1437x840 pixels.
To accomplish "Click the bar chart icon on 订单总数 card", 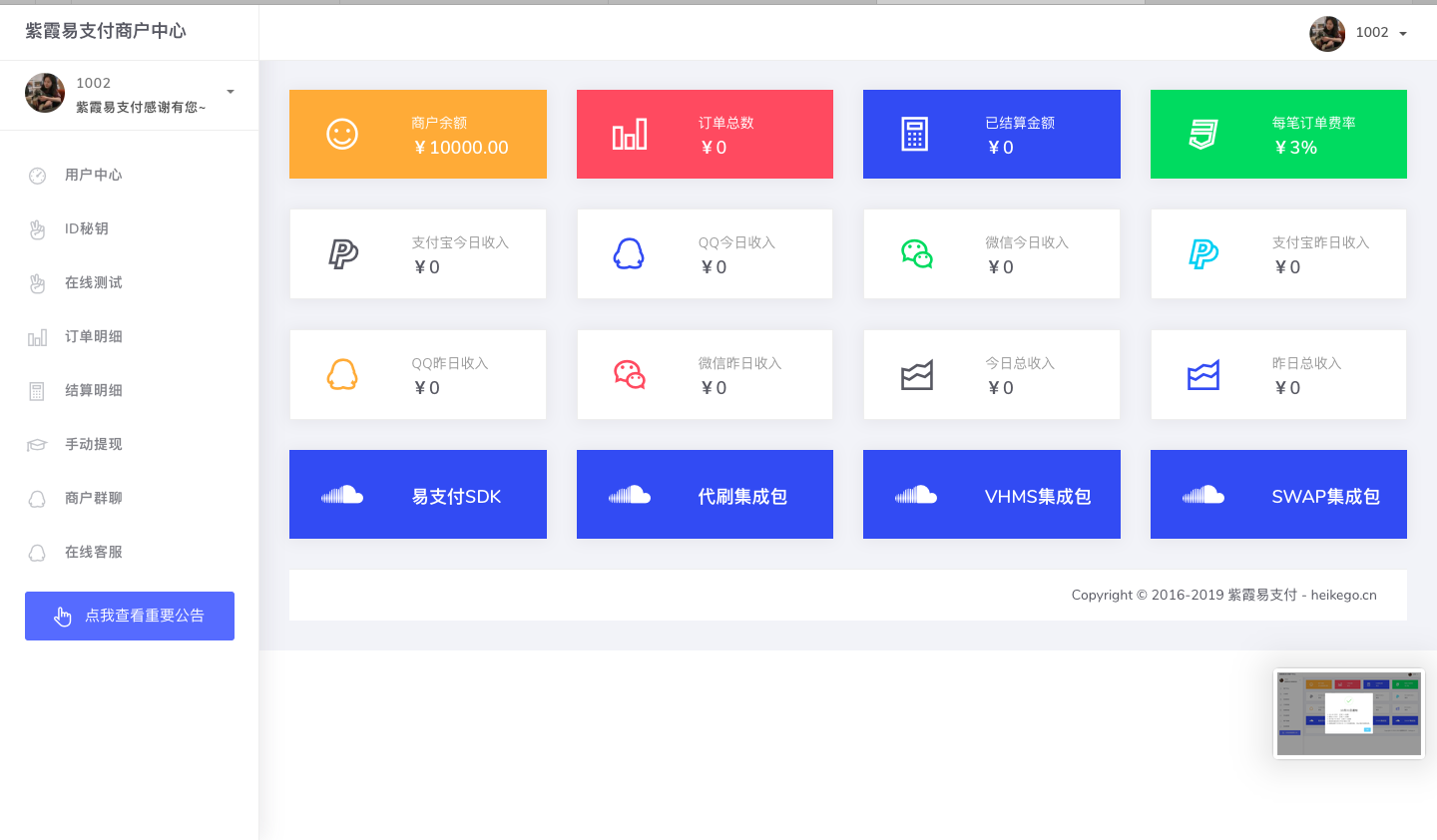I will pyautogui.click(x=630, y=135).
